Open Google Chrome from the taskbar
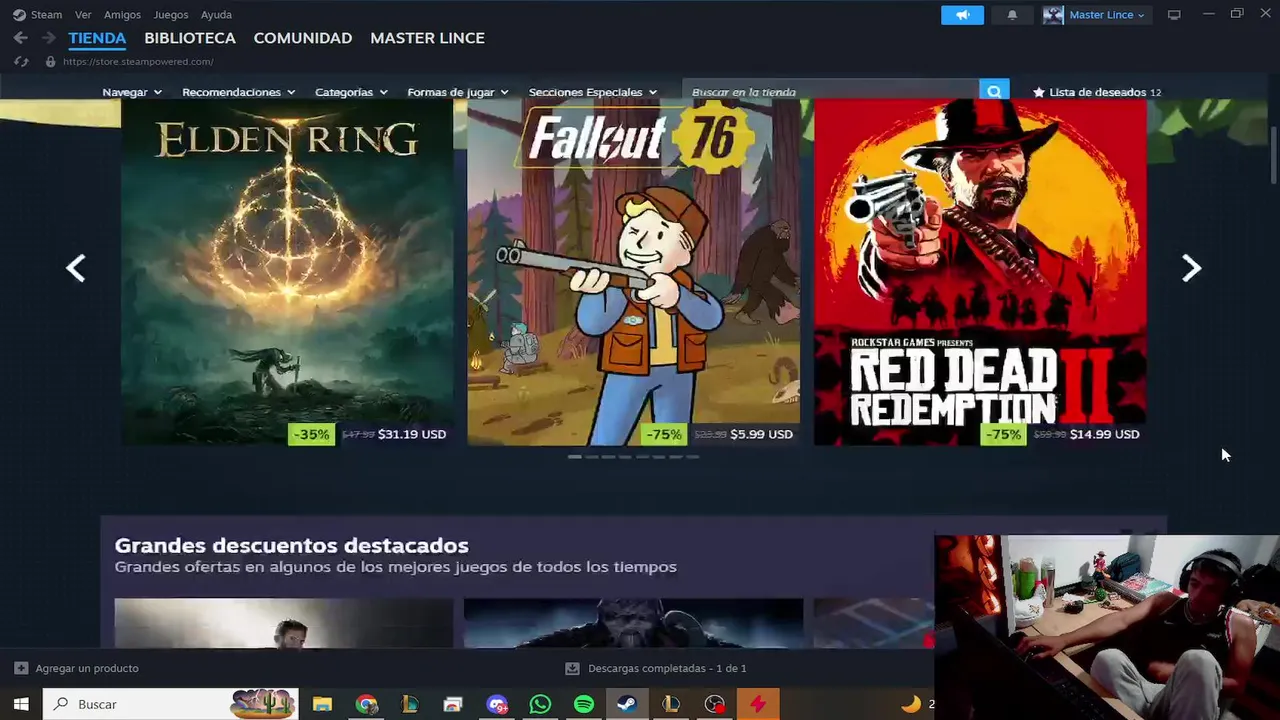 click(x=366, y=704)
